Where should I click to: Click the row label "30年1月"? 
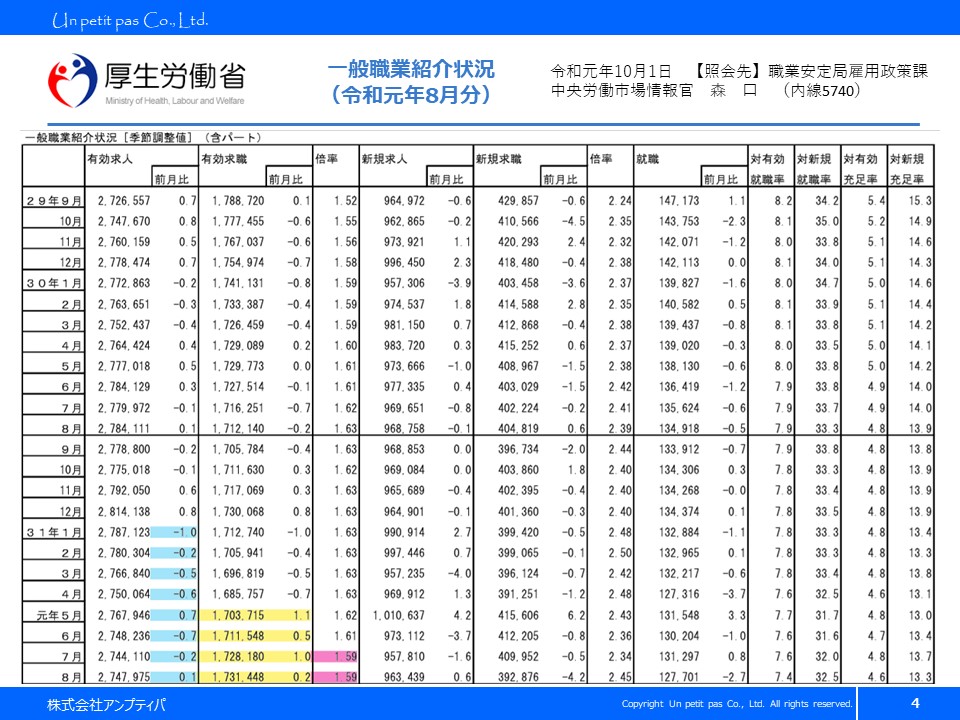click(x=54, y=283)
